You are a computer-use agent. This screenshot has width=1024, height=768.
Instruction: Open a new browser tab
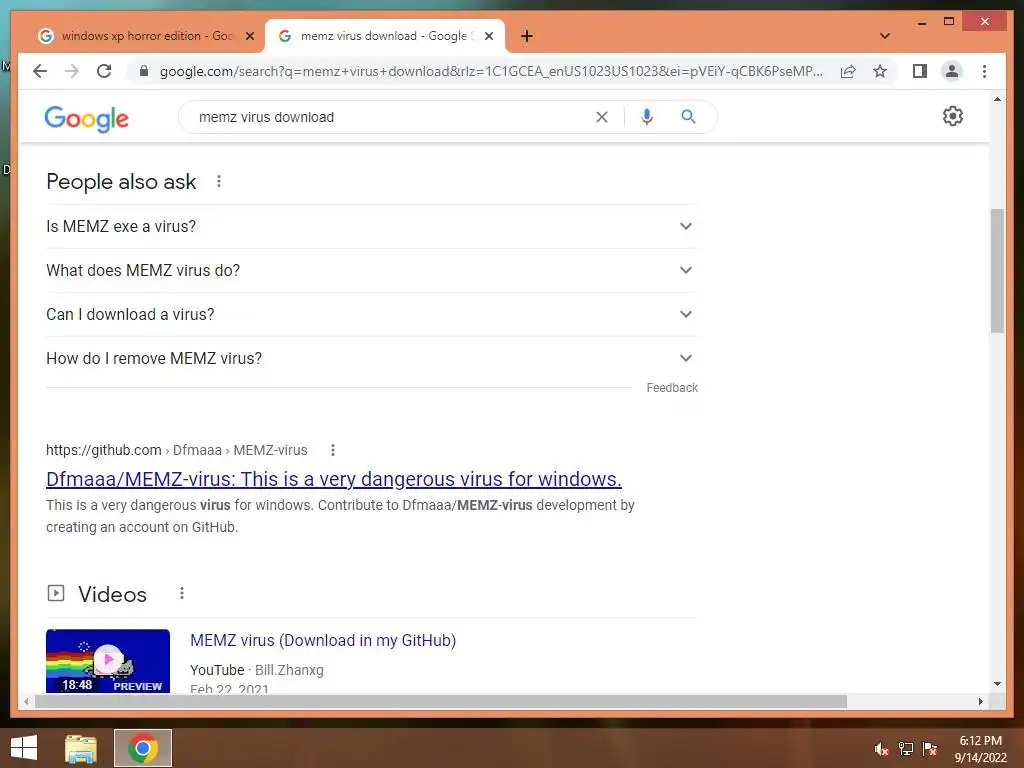point(527,36)
